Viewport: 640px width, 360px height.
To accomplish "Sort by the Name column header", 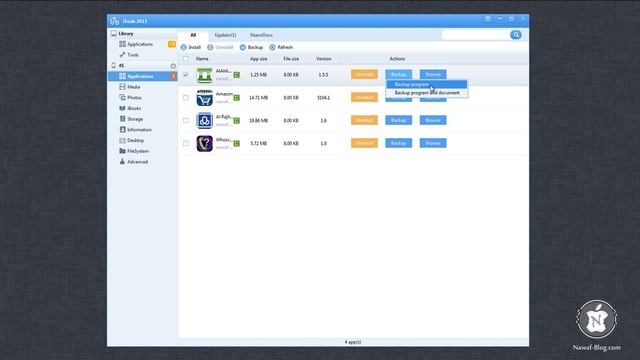I will pyautogui.click(x=202, y=59).
